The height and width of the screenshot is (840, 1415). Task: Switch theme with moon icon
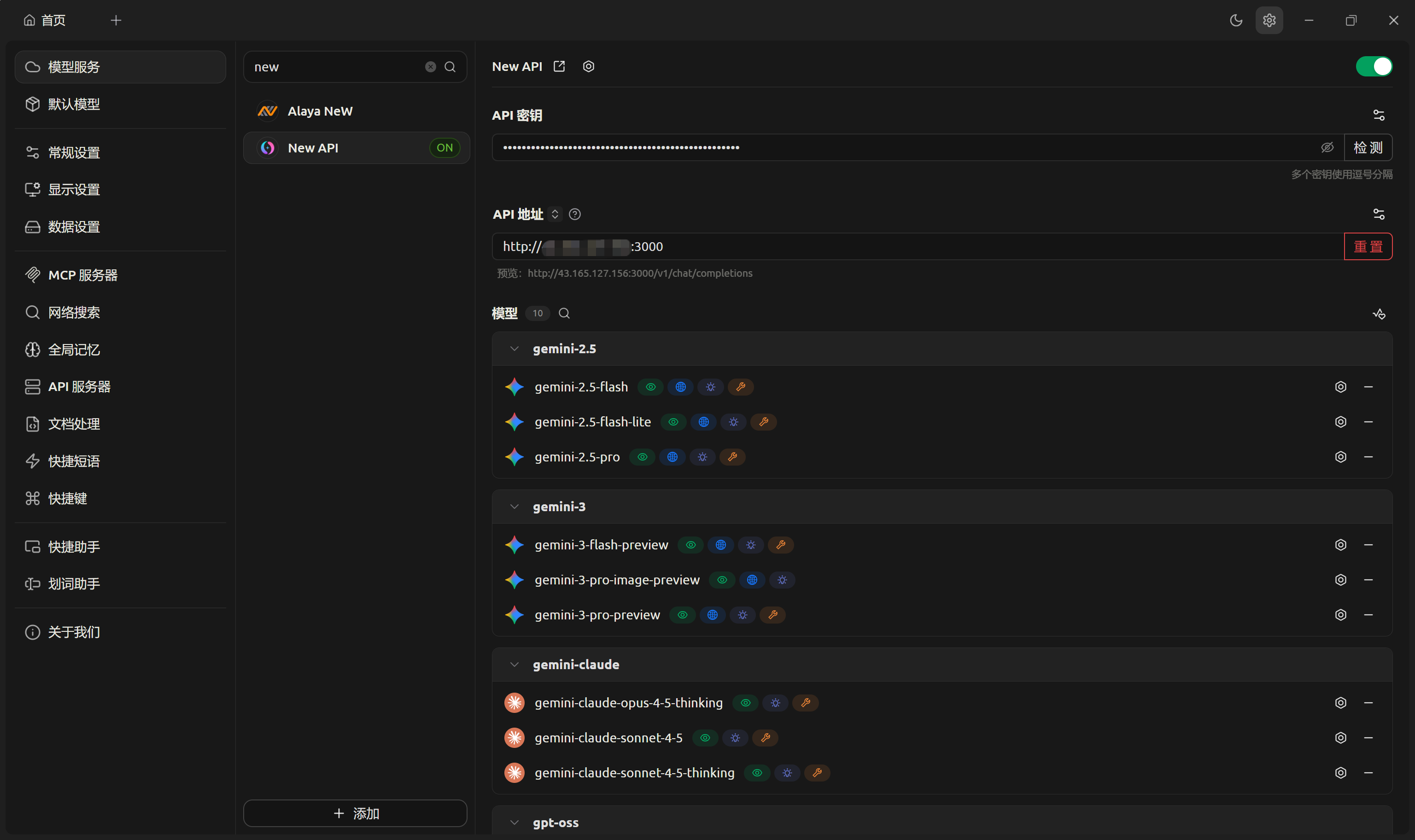(1236, 20)
